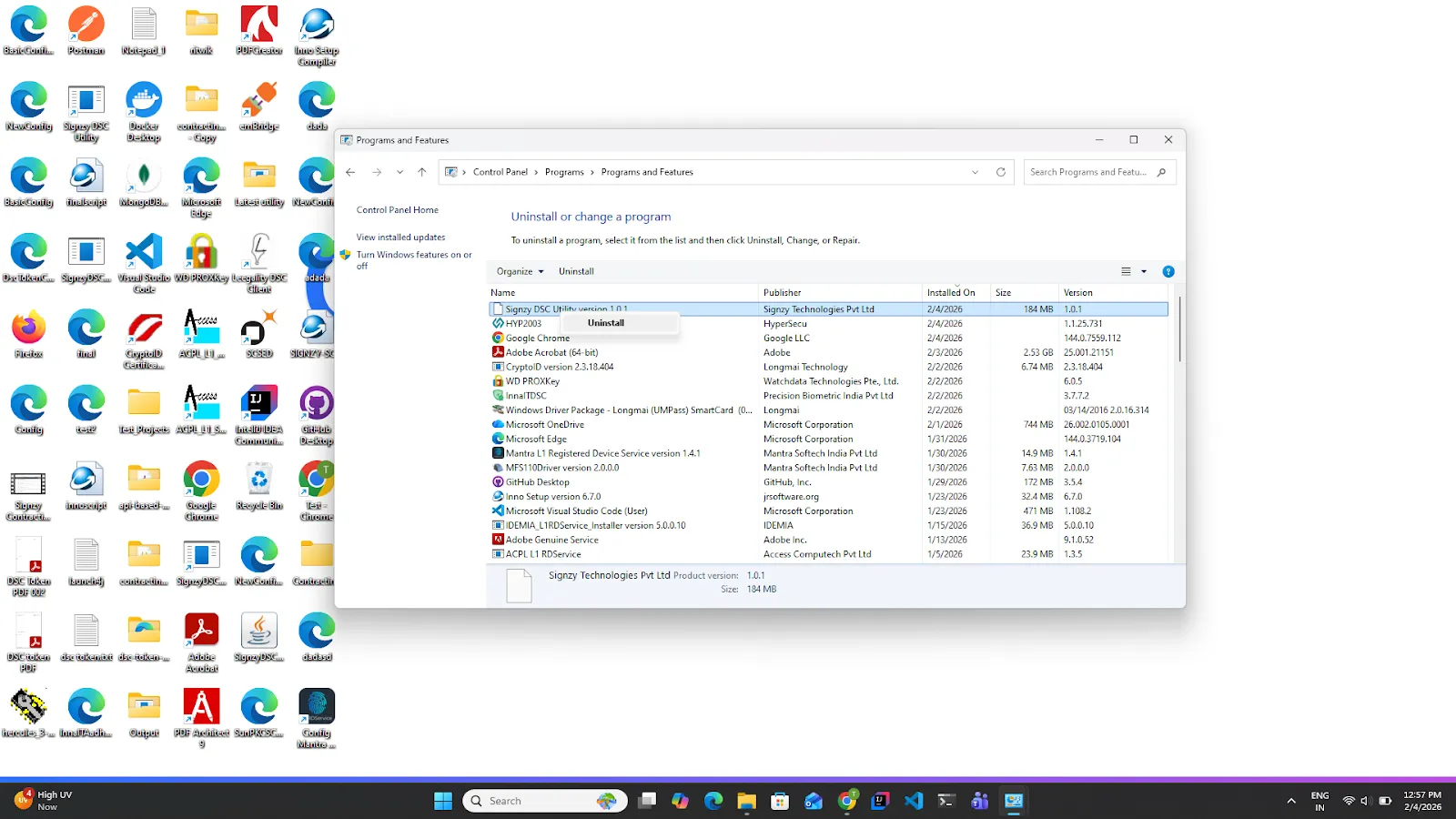
Task: Click Uninstall in the toolbar
Action: pos(576,271)
